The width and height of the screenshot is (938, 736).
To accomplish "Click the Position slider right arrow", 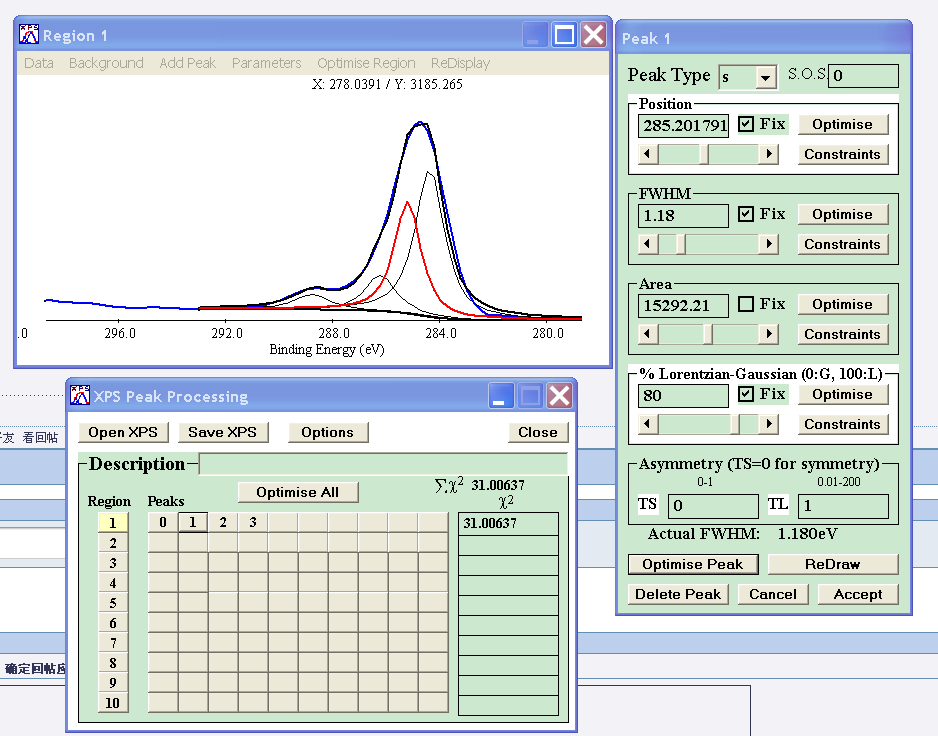I will 769,154.
